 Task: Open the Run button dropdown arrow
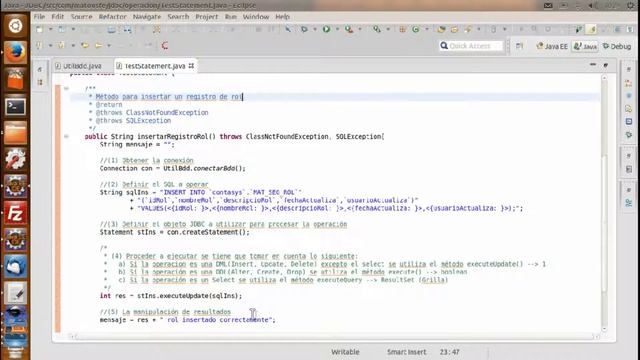coord(337,29)
